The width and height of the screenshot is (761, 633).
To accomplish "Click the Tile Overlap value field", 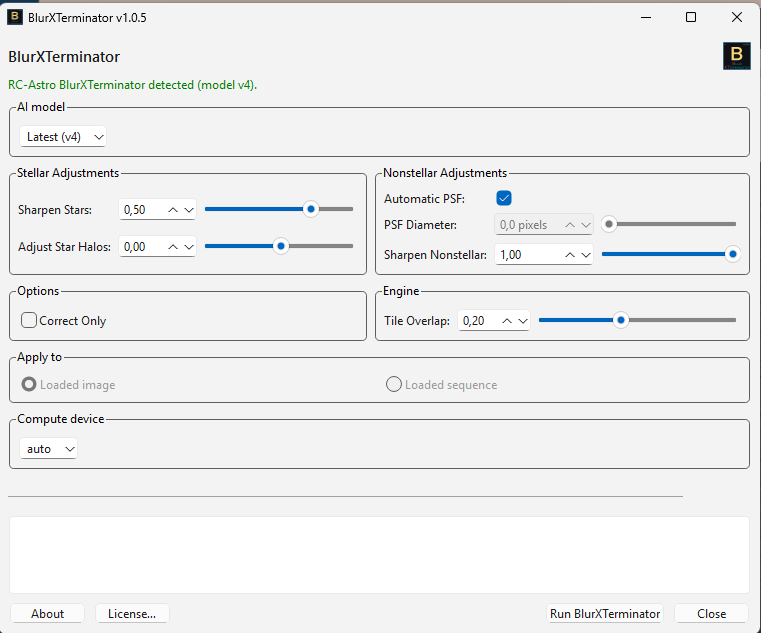I will click(494, 321).
